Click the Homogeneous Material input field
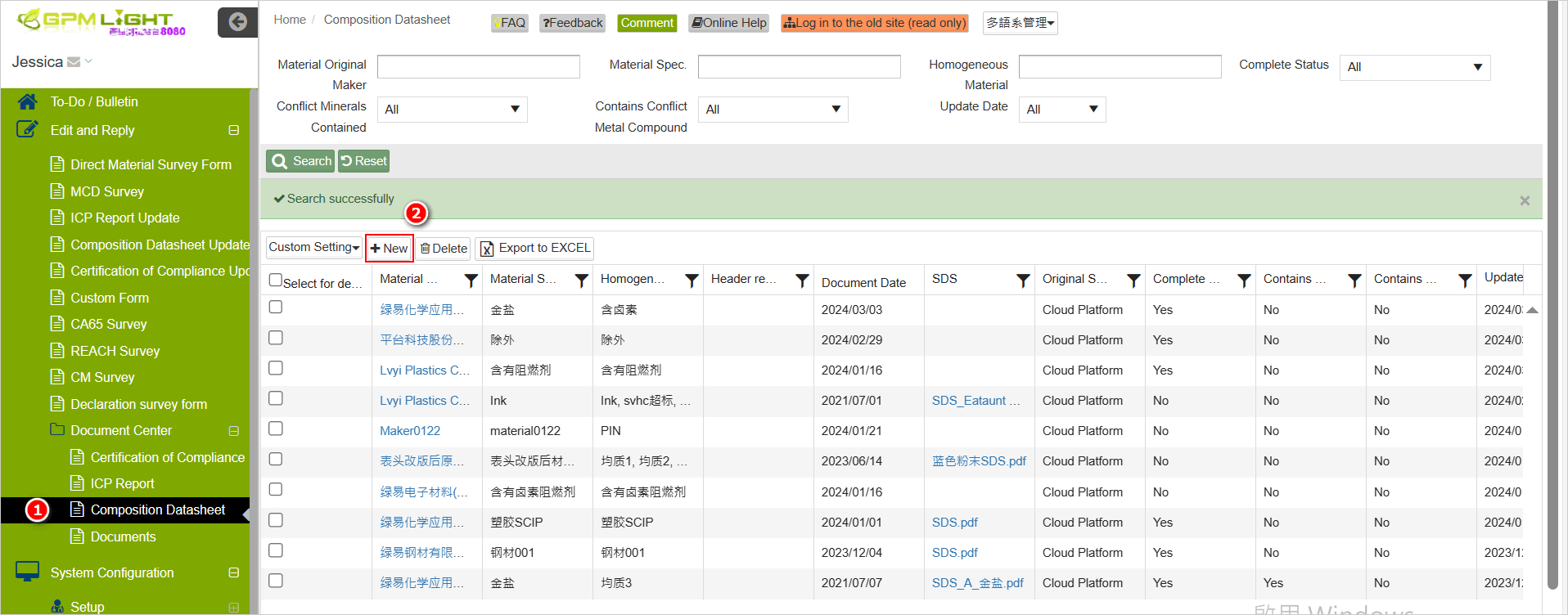The width and height of the screenshot is (1568, 615). tap(1120, 67)
